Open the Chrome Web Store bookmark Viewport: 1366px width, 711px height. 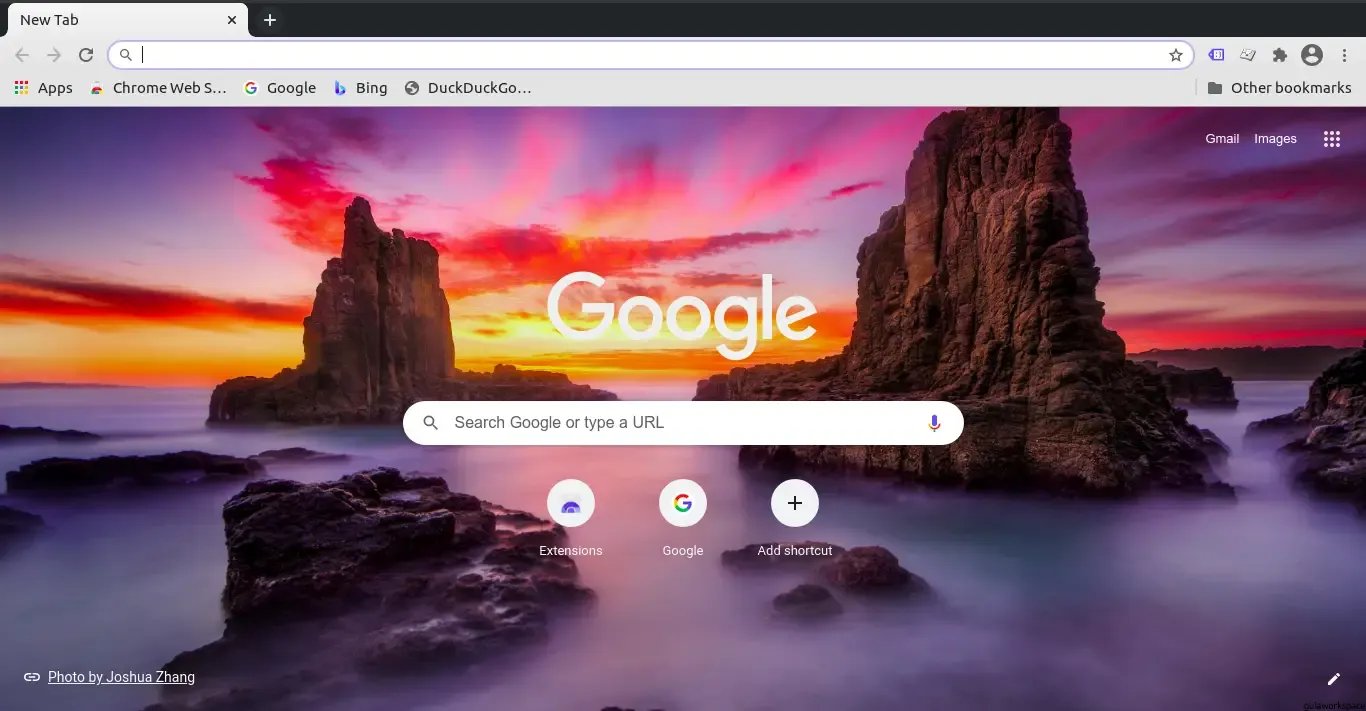(158, 88)
